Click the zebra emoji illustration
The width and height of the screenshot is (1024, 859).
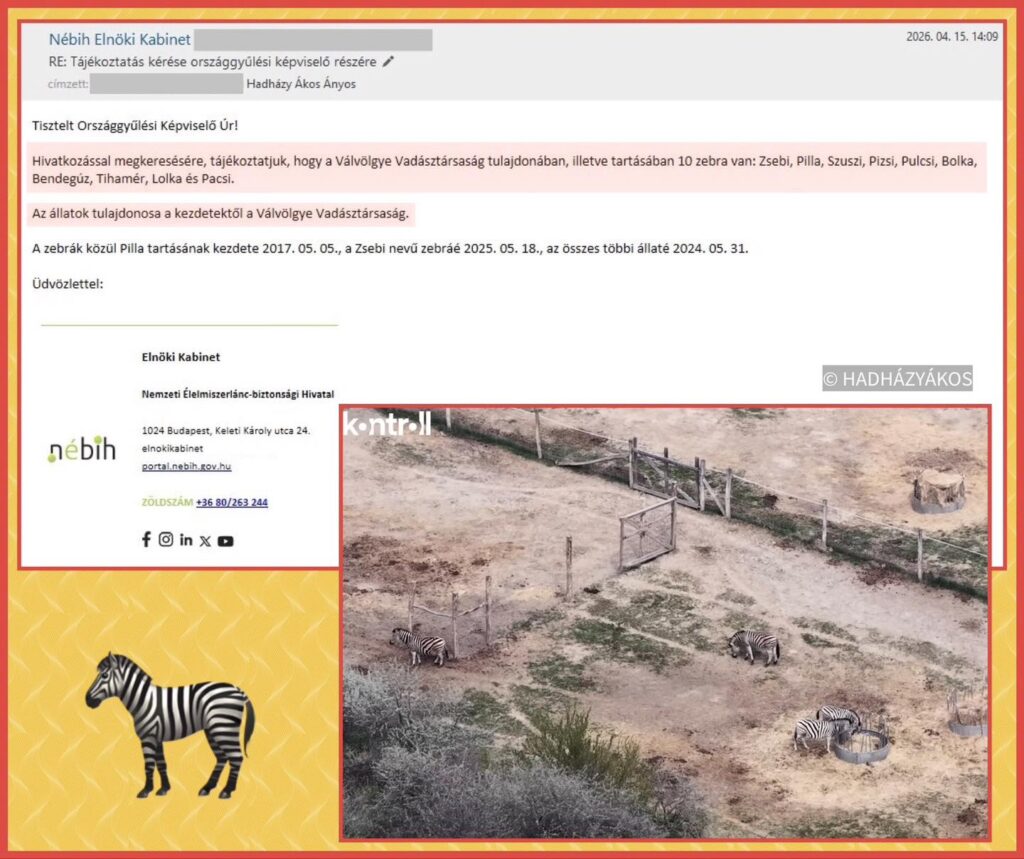point(168,724)
